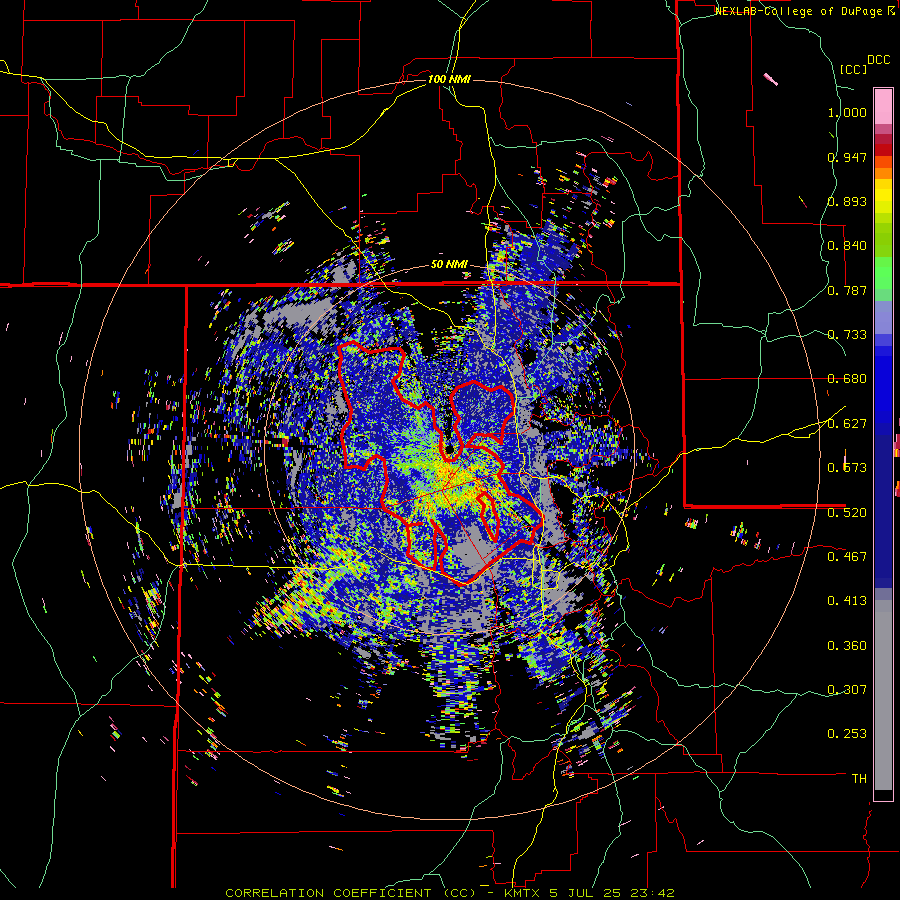The width and height of the screenshot is (900, 900).
Task: Pick the gray lower color bar segment
Action: [883, 695]
